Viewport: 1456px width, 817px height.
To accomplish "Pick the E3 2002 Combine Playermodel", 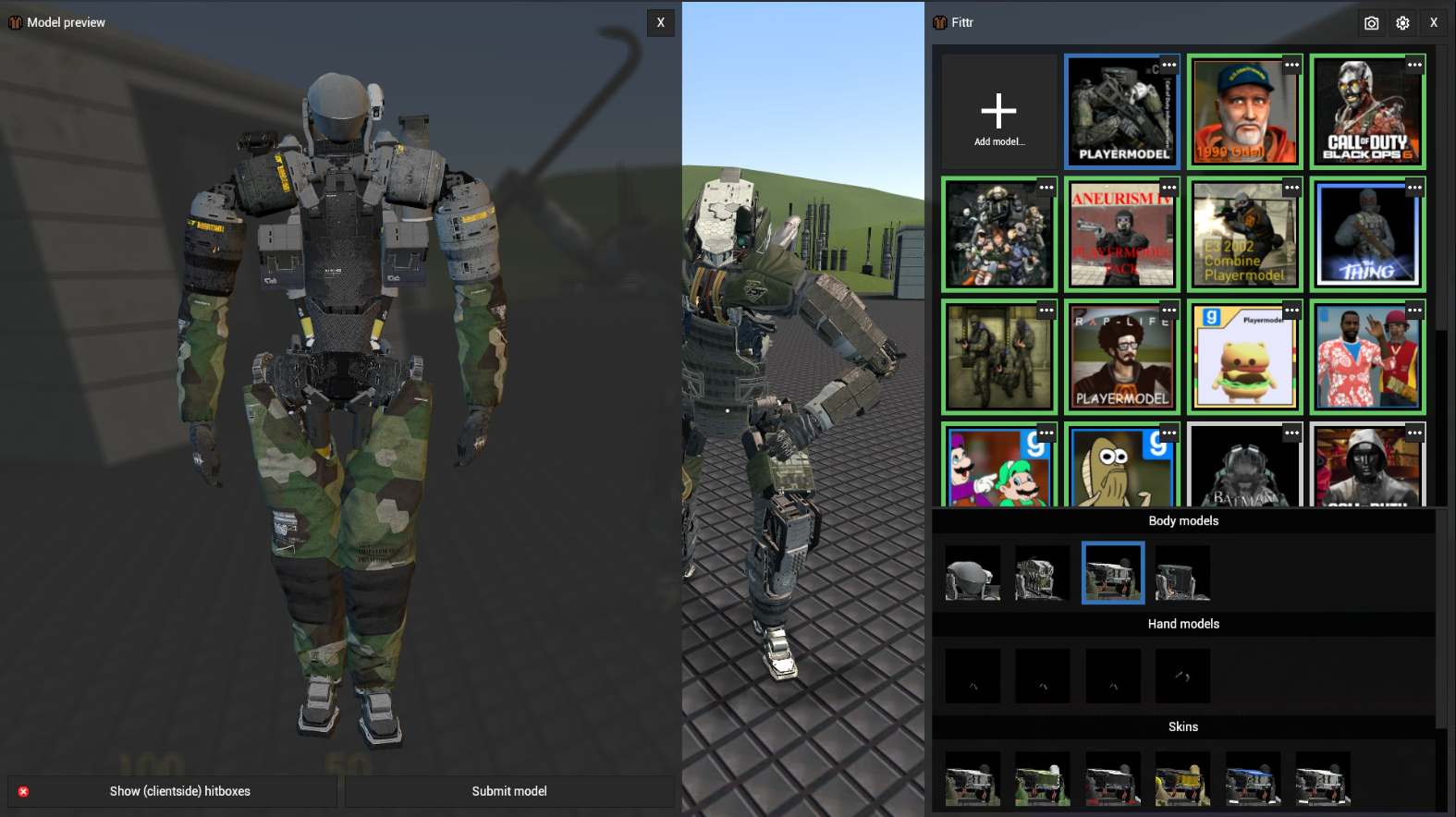I will [1244, 236].
